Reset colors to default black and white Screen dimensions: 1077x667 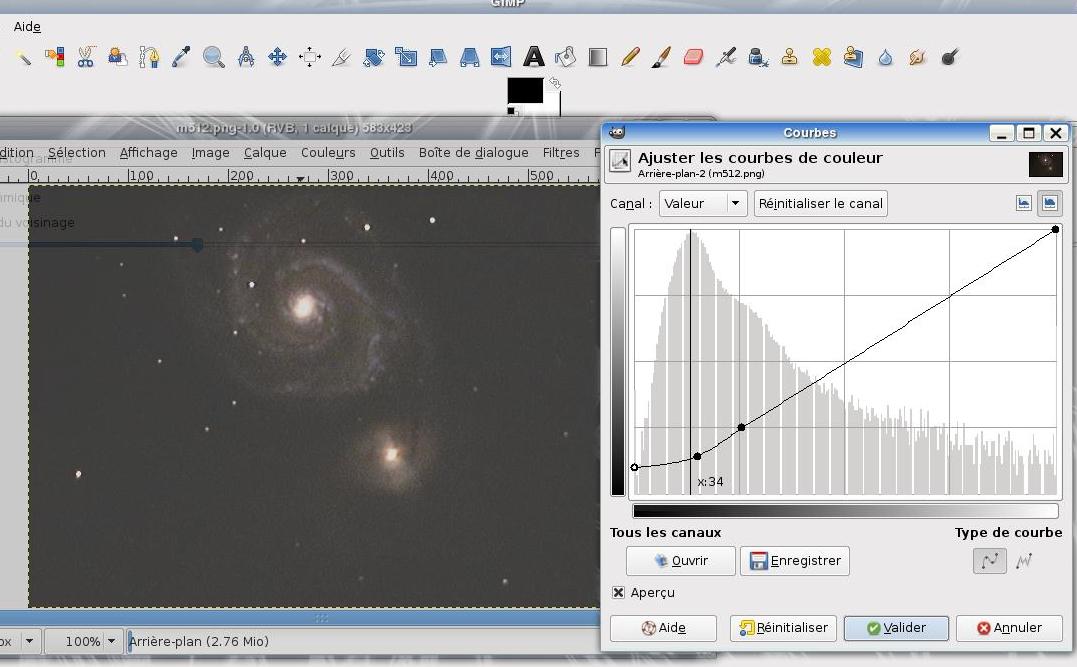pos(512,111)
